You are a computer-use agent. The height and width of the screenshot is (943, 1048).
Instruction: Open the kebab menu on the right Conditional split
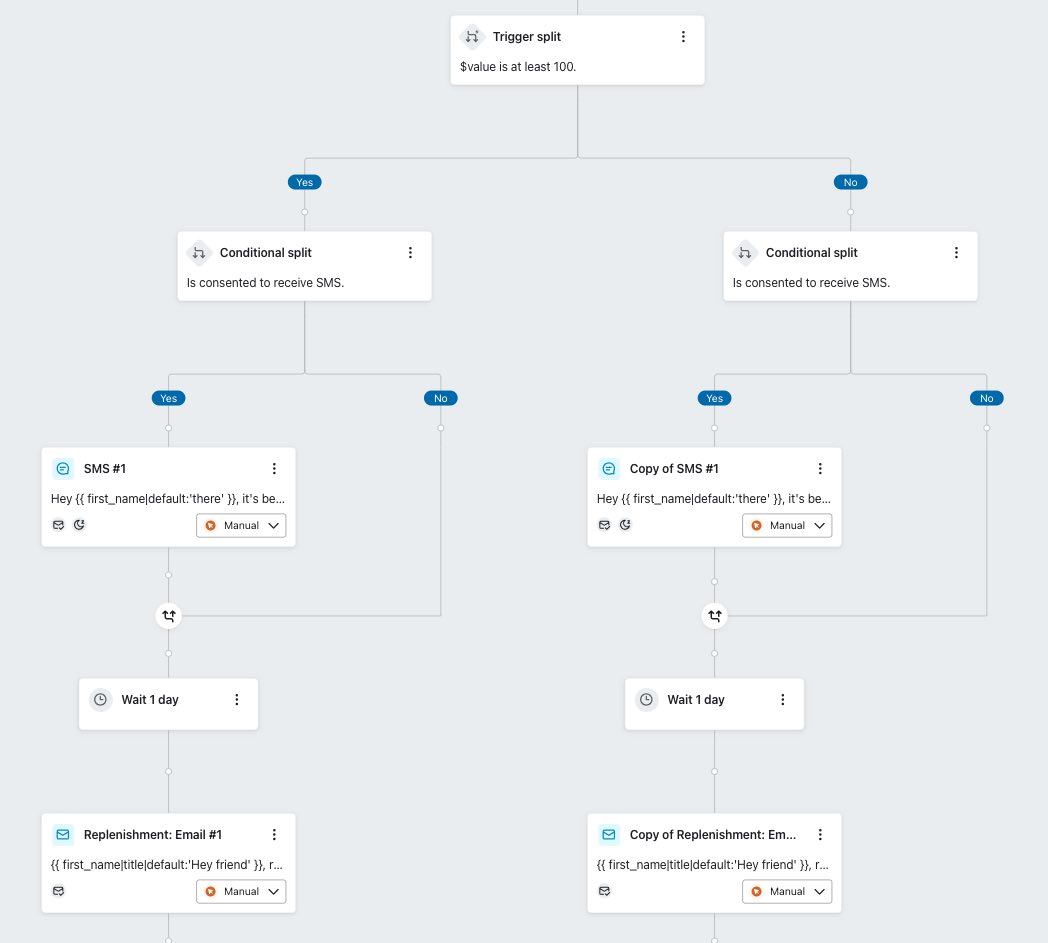tap(956, 253)
